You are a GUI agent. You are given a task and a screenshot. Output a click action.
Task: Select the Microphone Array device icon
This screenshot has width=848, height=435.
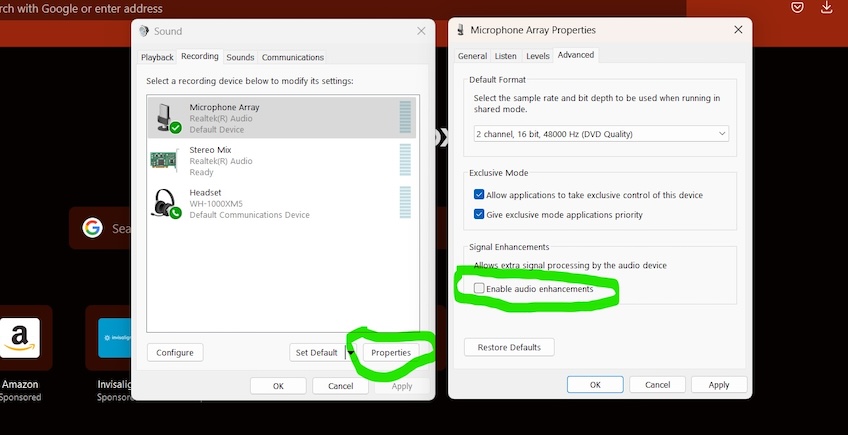click(168, 118)
